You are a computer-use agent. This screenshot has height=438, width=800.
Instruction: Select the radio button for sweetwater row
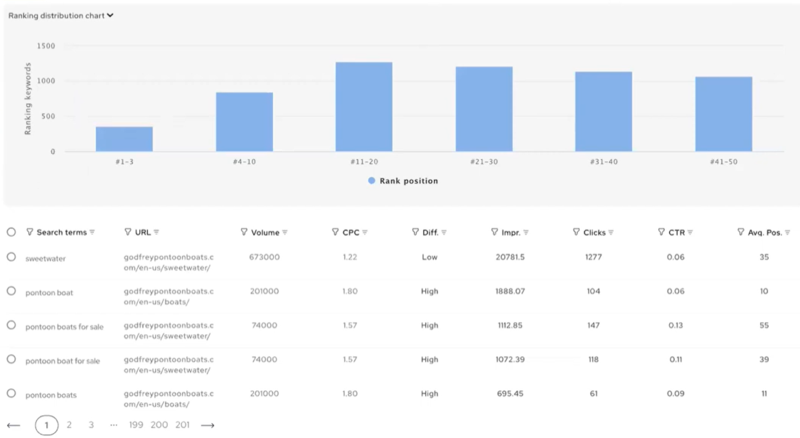(11, 257)
